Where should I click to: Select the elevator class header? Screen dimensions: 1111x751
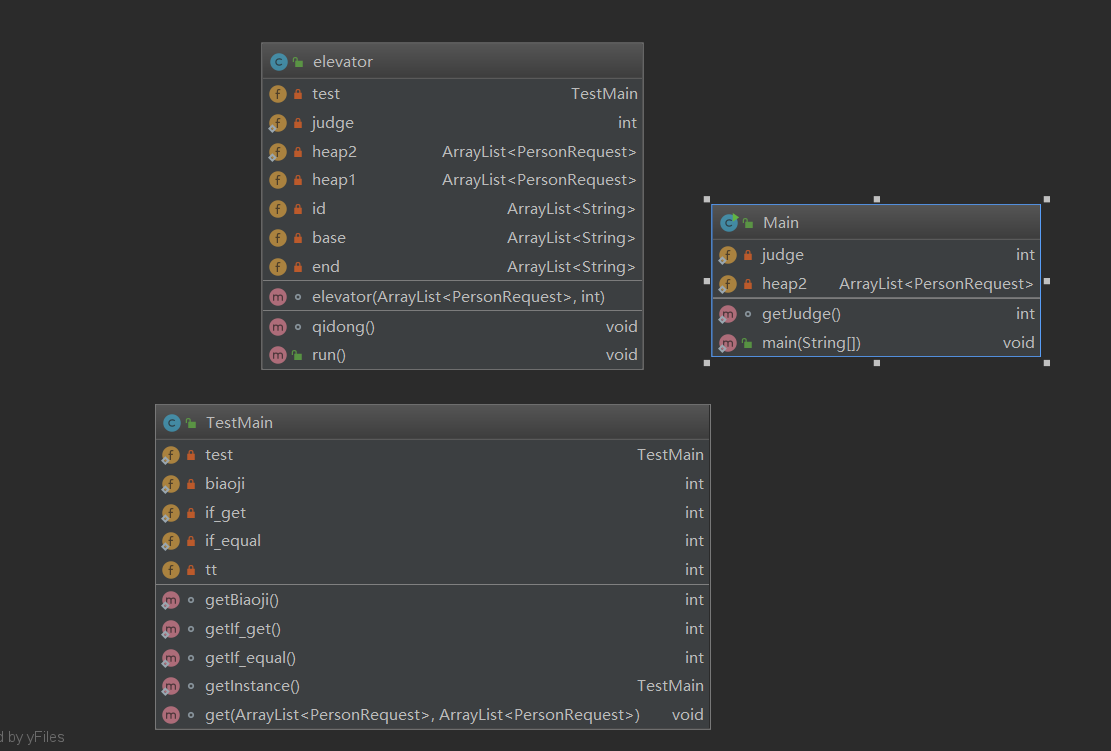452,62
